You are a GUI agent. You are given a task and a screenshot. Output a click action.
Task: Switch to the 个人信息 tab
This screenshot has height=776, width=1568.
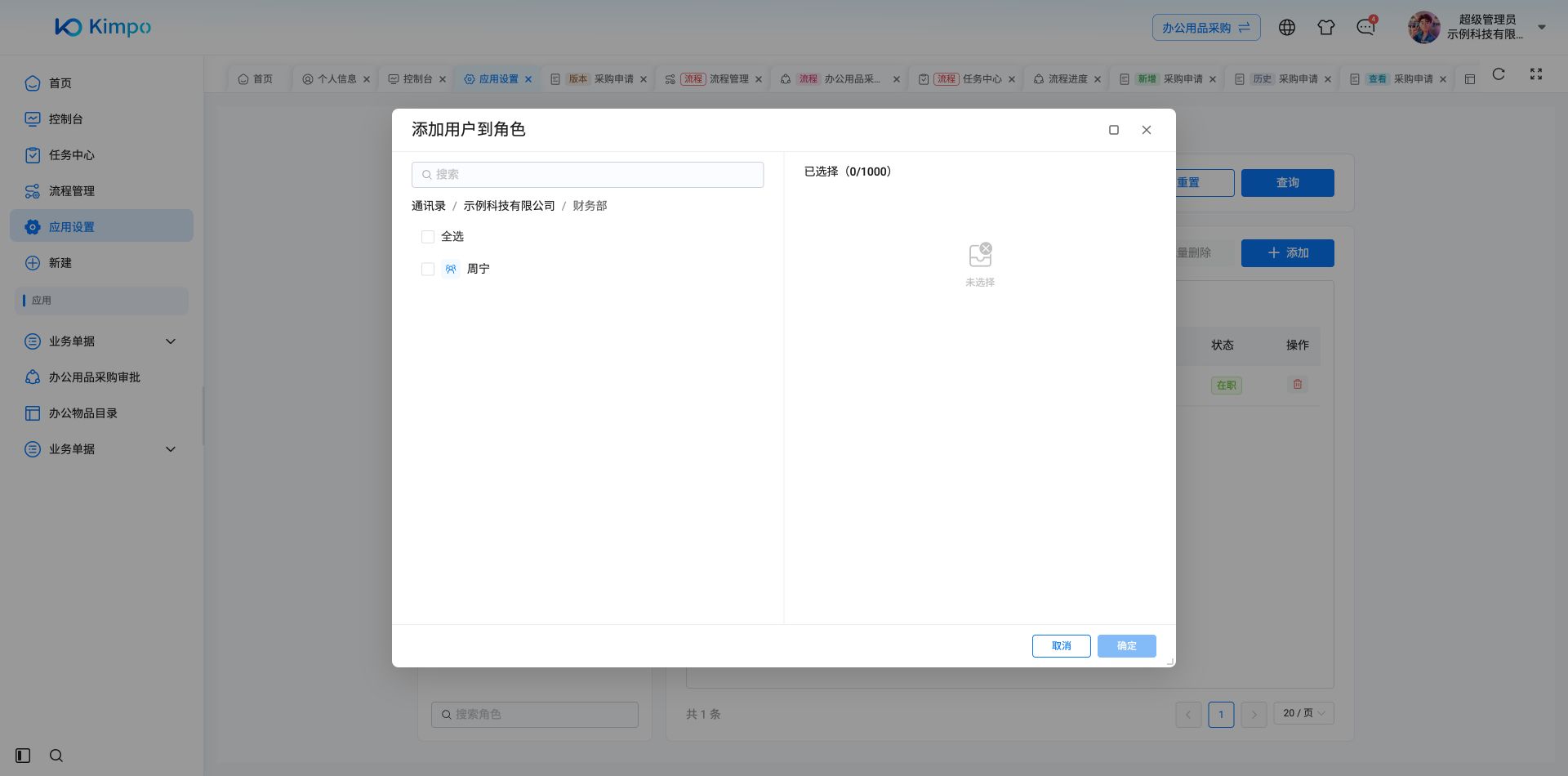(x=336, y=79)
